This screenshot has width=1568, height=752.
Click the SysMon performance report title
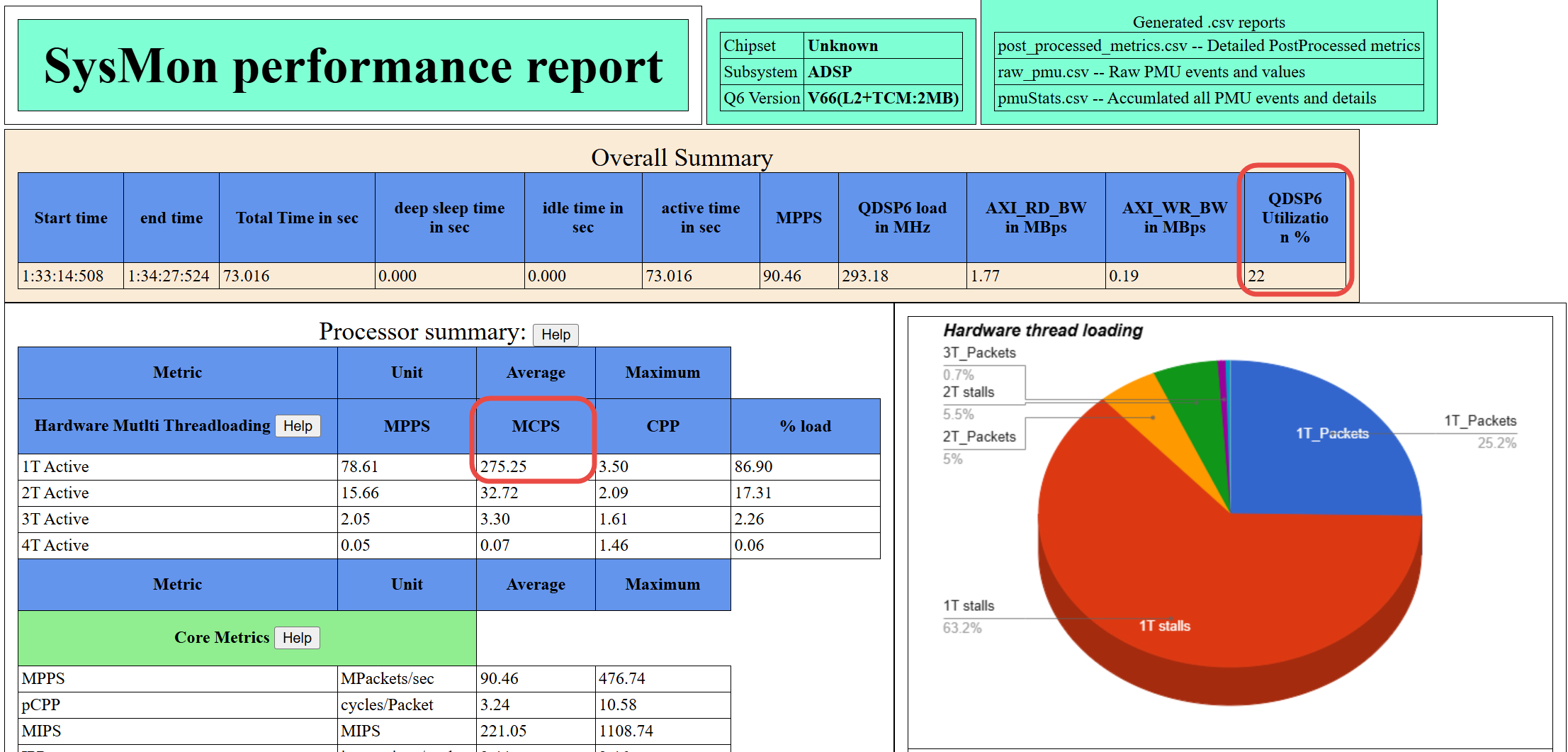point(353,66)
